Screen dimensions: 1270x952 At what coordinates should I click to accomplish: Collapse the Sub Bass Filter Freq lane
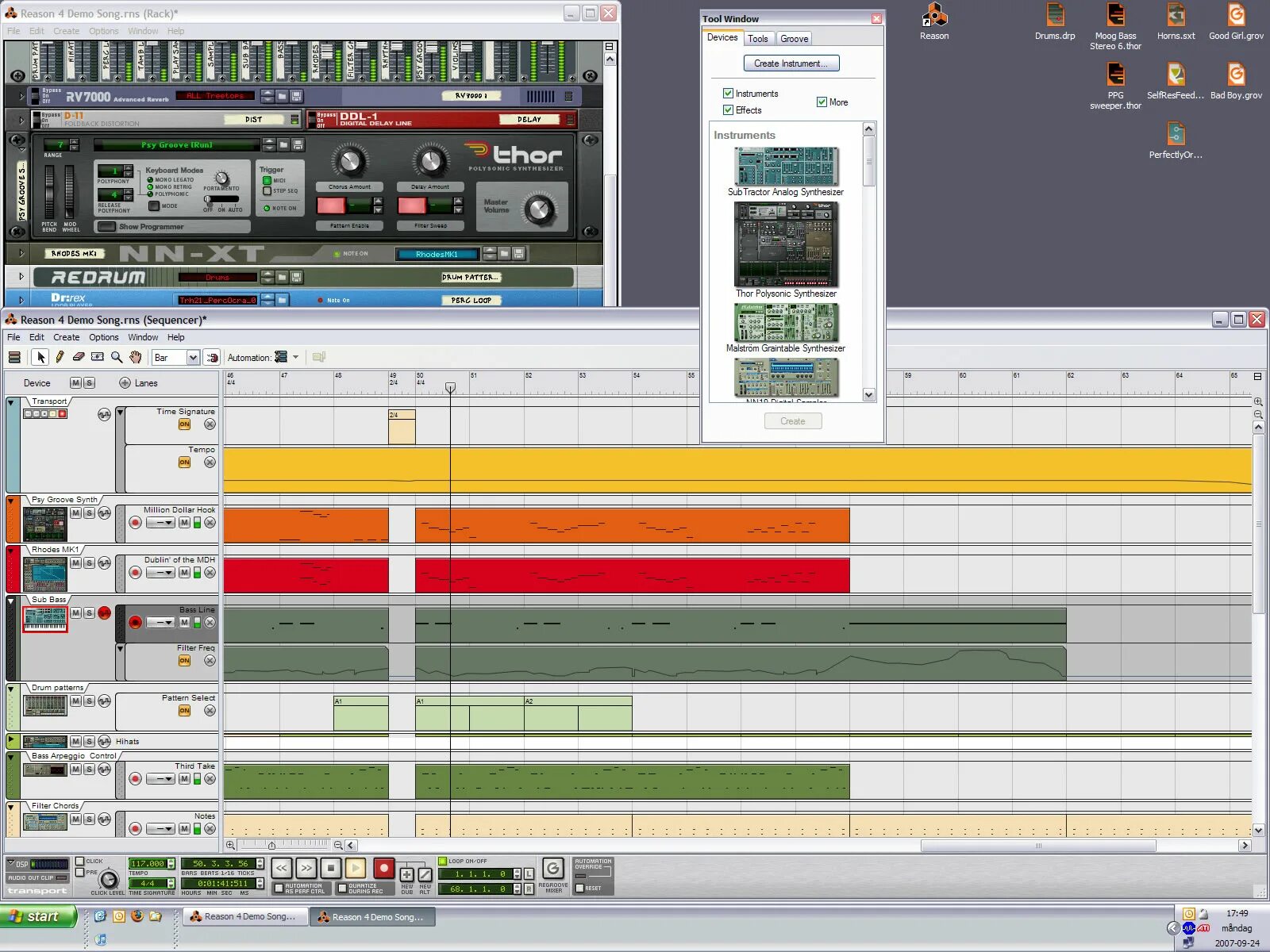pyautogui.click(x=120, y=648)
